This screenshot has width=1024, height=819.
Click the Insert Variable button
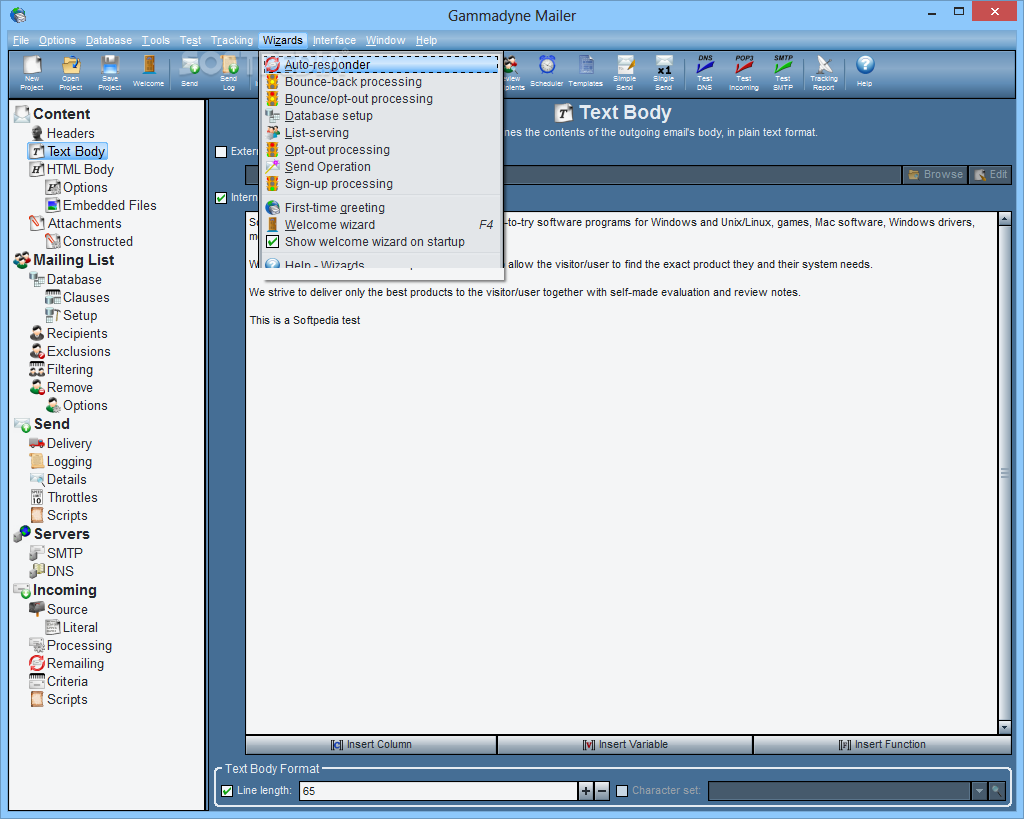point(625,745)
